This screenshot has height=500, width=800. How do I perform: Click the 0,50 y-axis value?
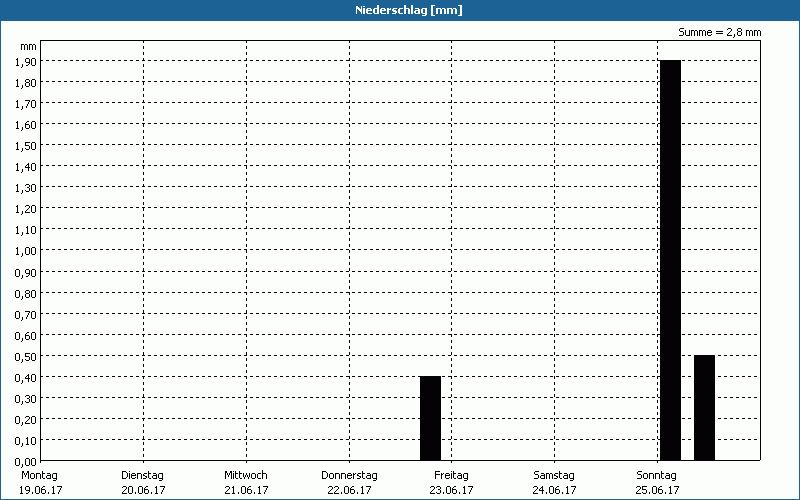coord(26,356)
